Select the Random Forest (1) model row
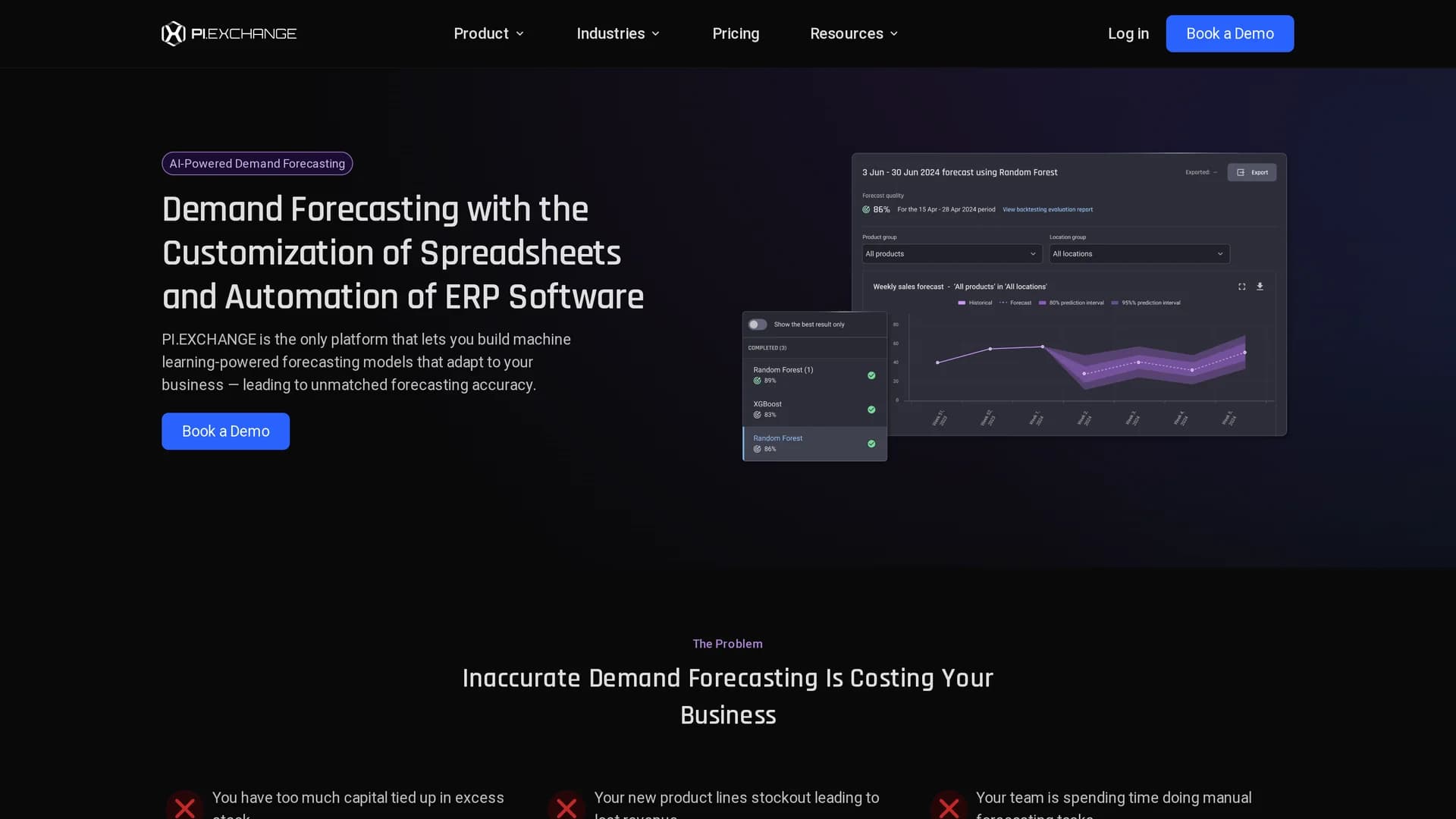The image size is (1456, 819). 814,375
